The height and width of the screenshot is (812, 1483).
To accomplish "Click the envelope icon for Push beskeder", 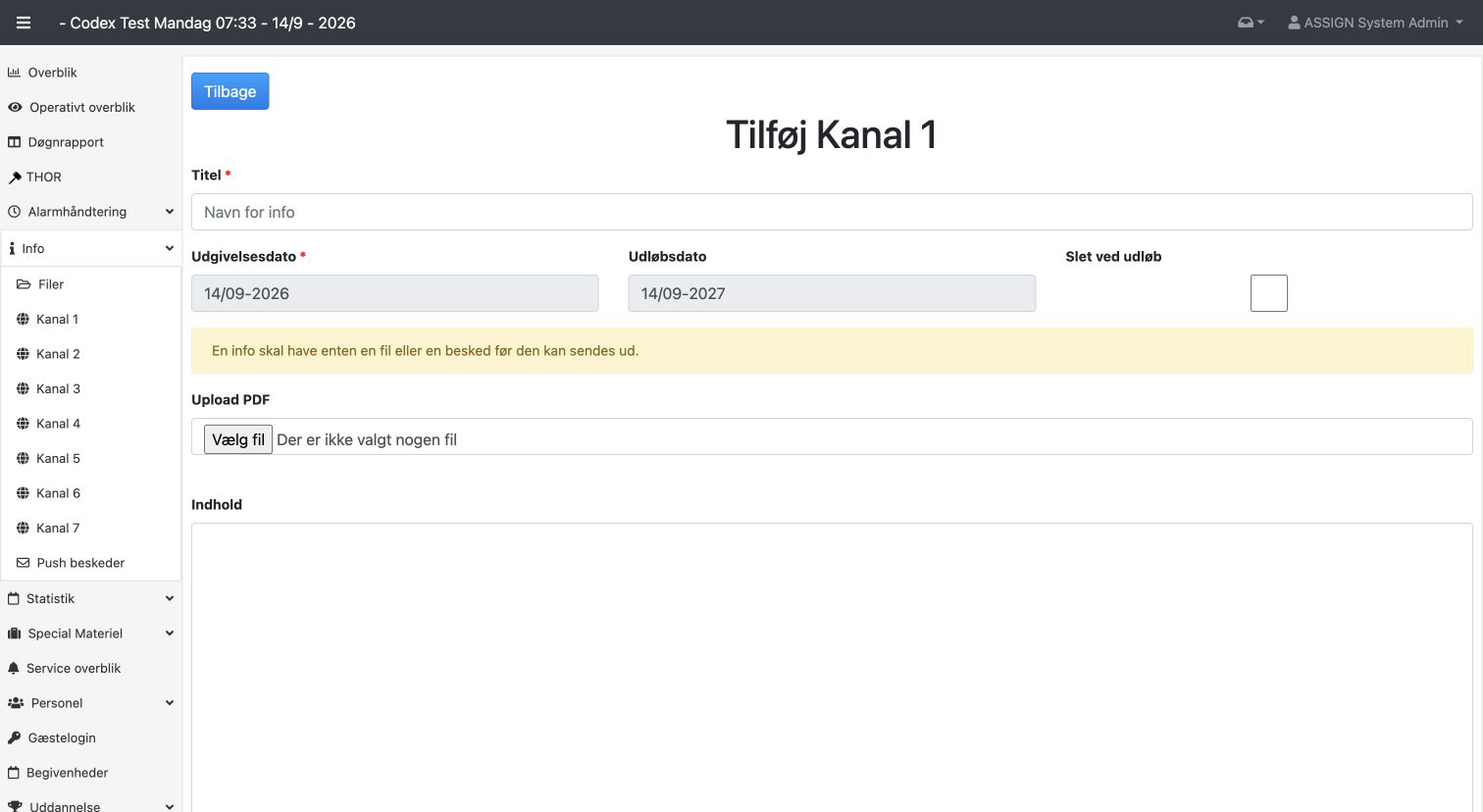I will 24,563.
